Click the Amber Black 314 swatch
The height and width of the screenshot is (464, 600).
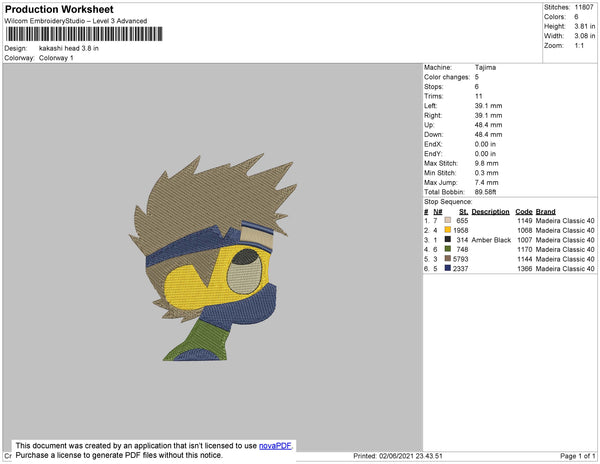coord(448,239)
